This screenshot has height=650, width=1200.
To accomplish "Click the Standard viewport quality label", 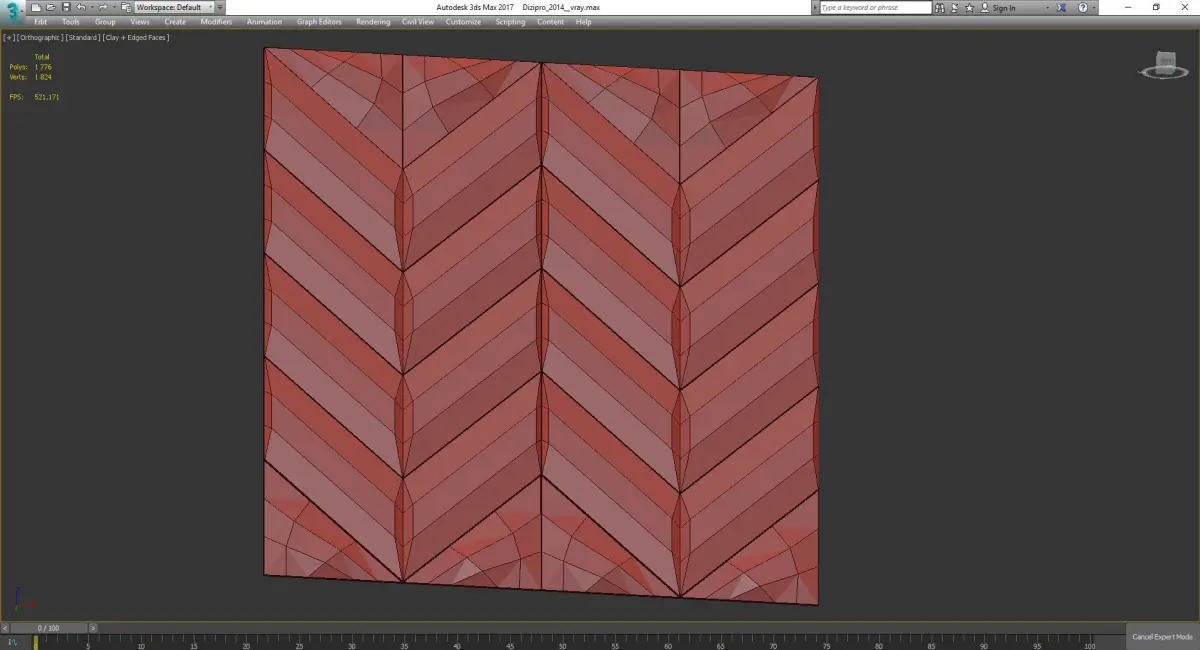I will (x=83, y=37).
